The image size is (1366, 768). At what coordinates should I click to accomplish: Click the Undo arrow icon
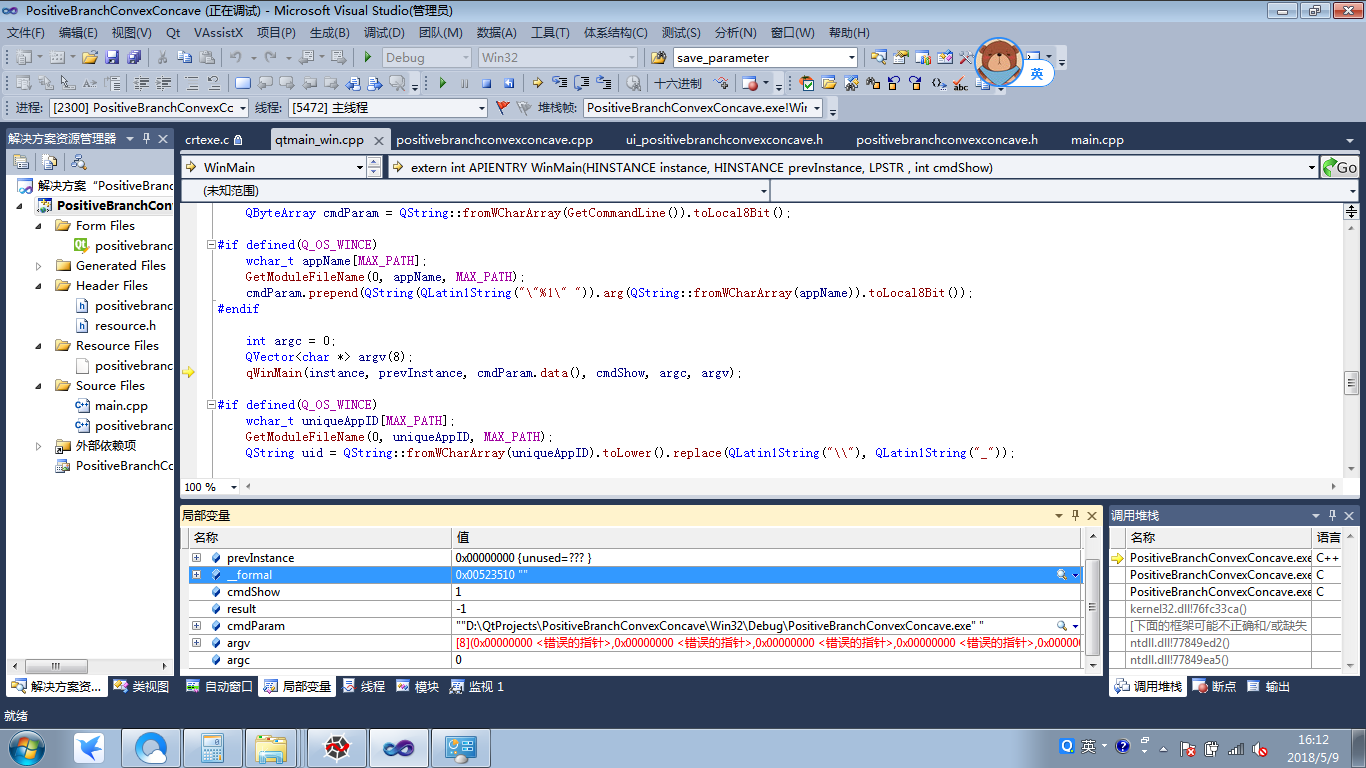[235, 57]
